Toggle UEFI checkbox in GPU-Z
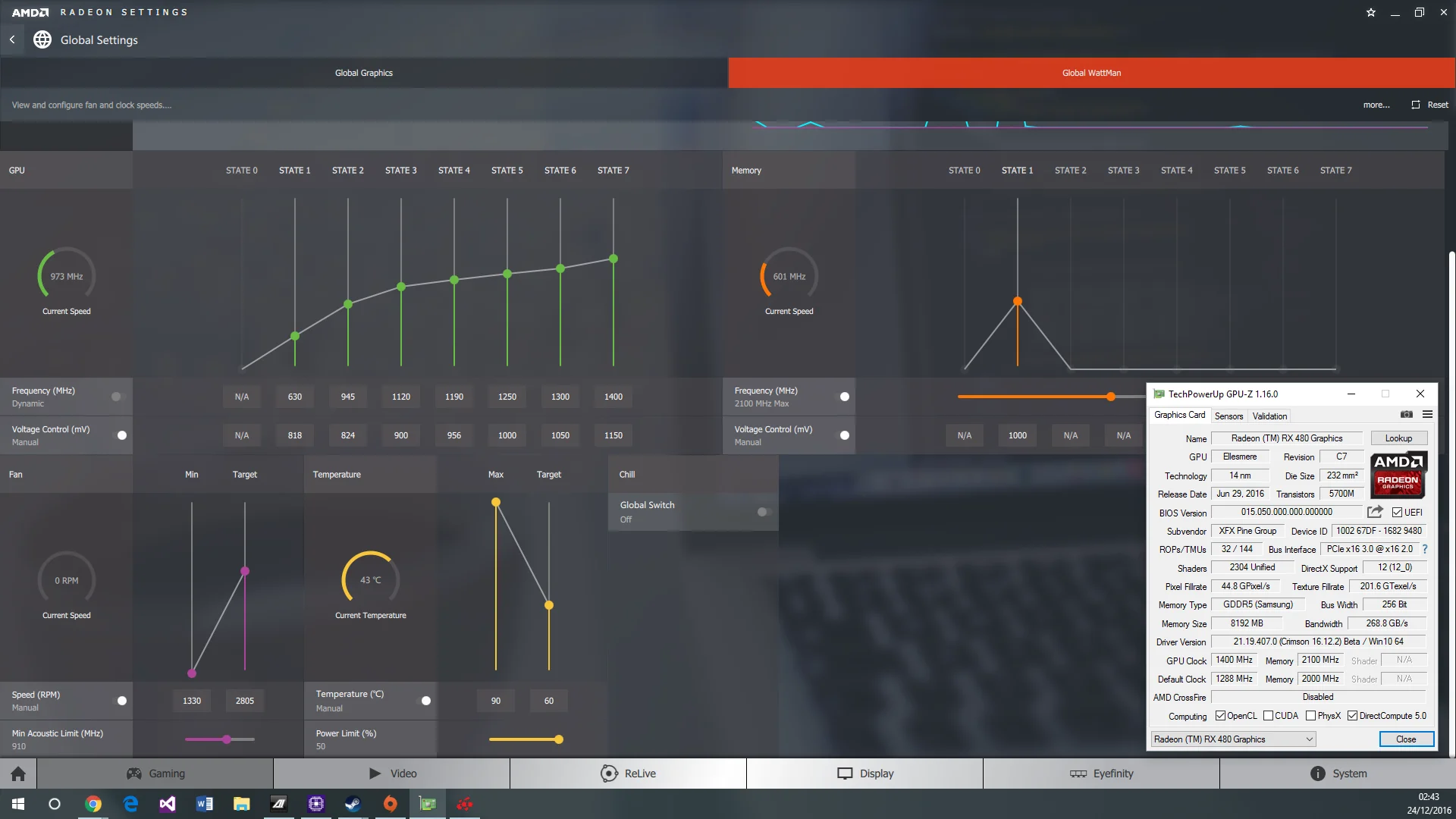Image resolution: width=1456 pixels, height=819 pixels. [1397, 513]
